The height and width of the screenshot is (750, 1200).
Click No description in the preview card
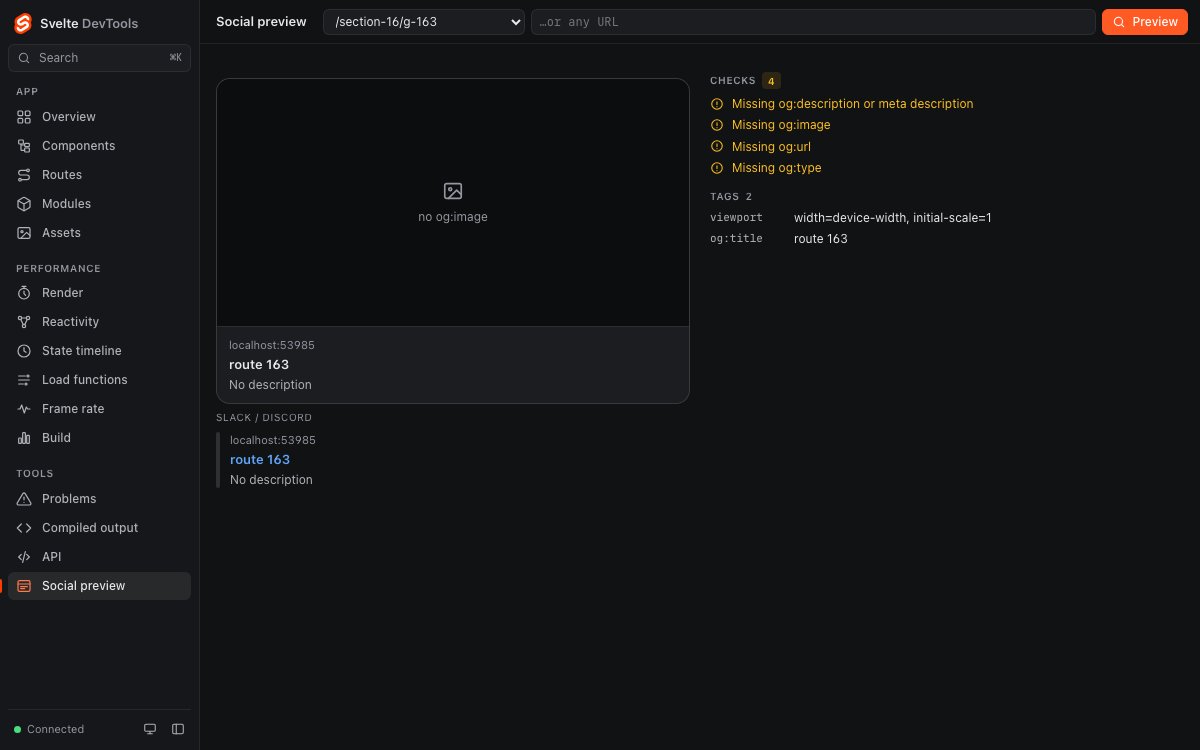pos(270,385)
